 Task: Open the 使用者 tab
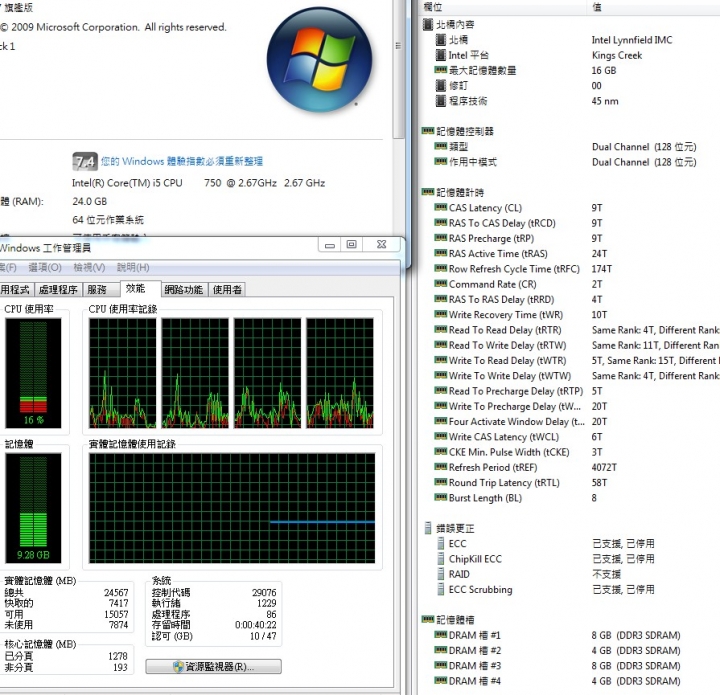point(227,290)
